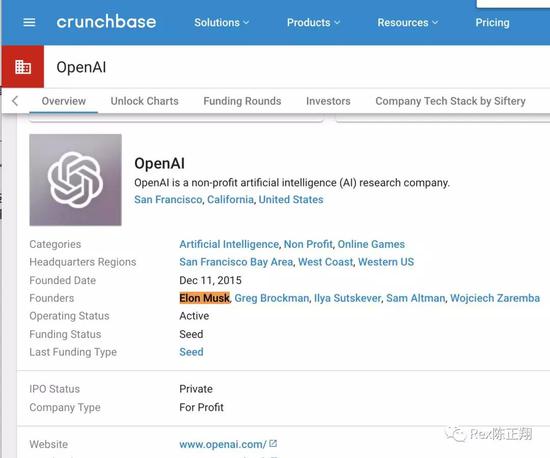Open the Sam Altman founder link
This screenshot has width=550, height=458.
tap(416, 298)
